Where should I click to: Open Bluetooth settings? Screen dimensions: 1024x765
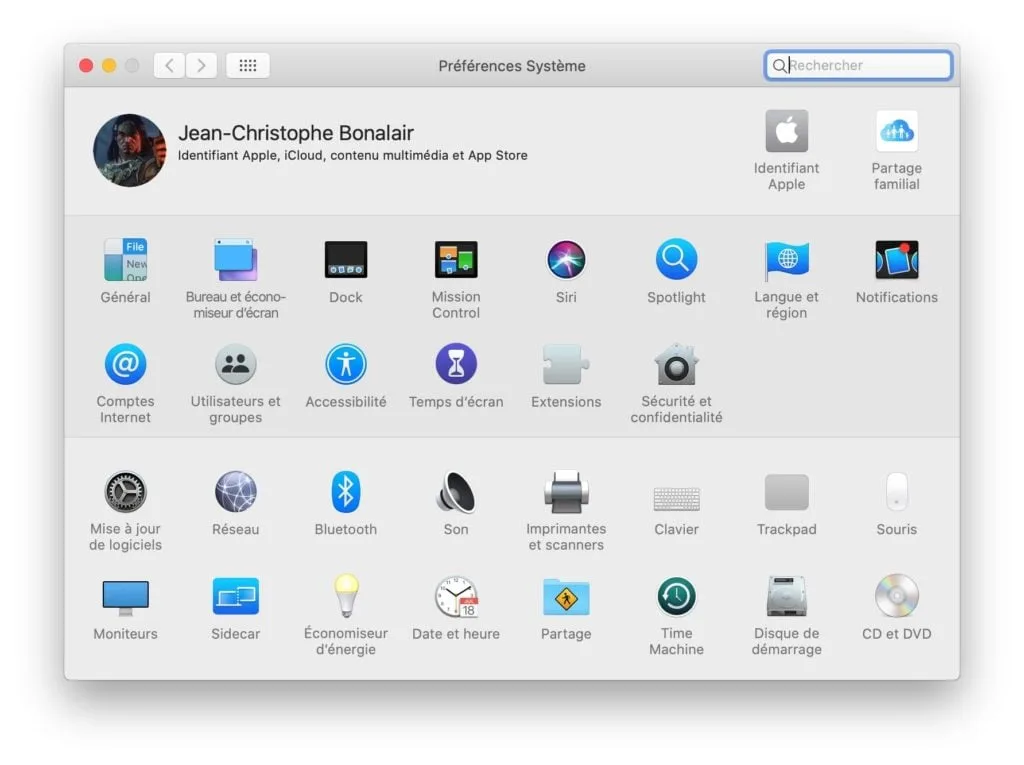point(345,492)
